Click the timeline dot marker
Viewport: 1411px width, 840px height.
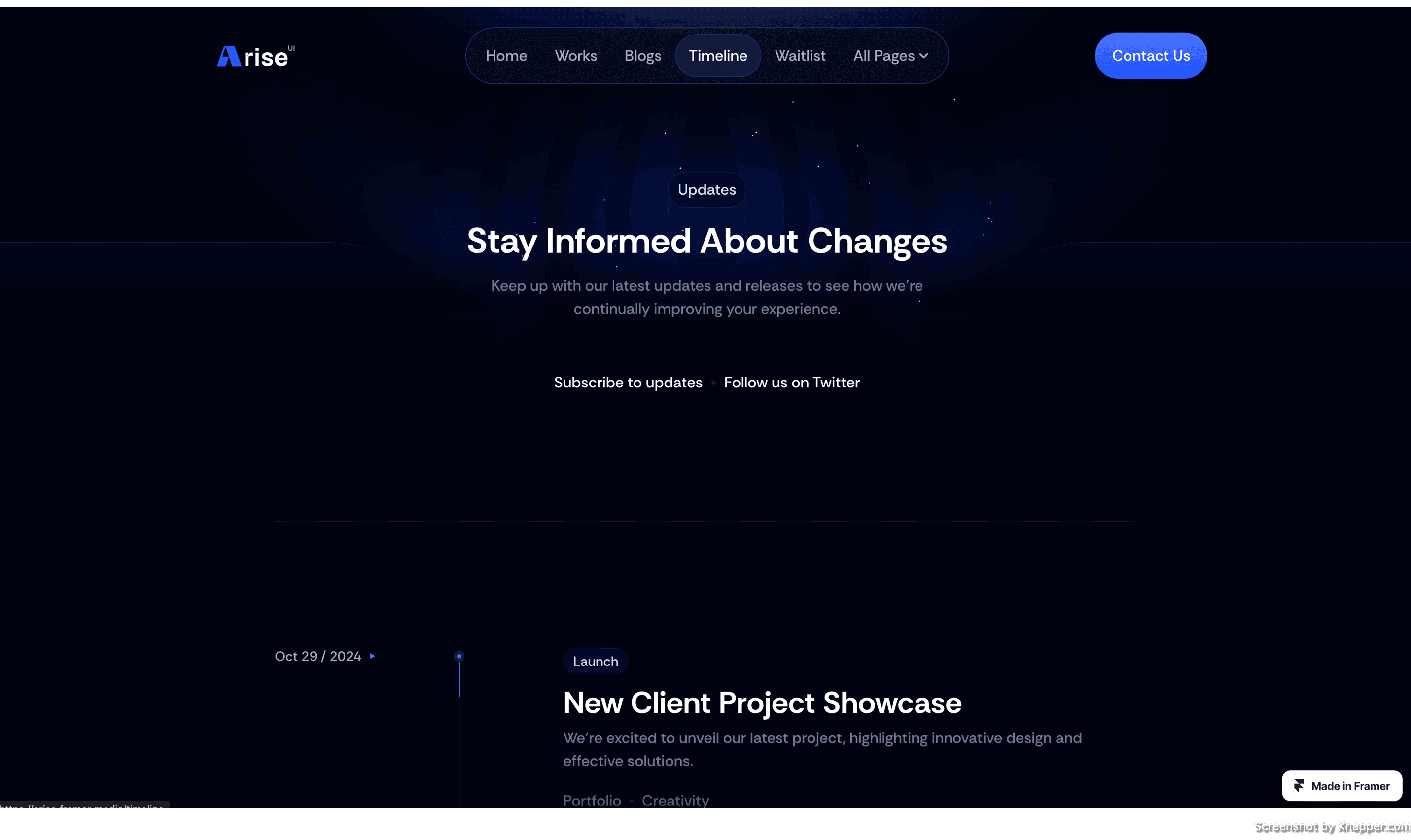(x=459, y=656)
